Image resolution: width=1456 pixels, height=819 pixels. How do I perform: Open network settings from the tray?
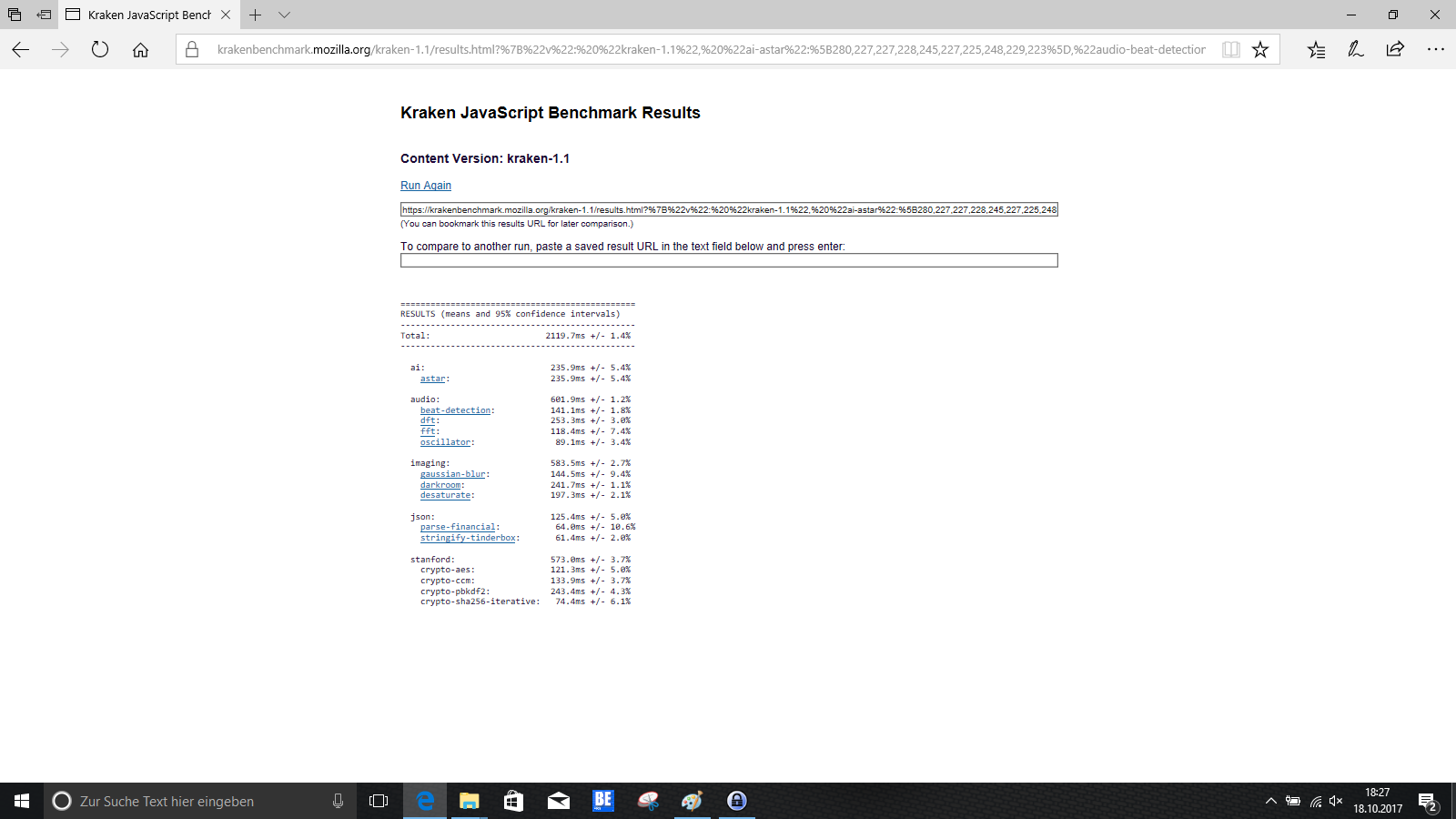[1315, 801]
